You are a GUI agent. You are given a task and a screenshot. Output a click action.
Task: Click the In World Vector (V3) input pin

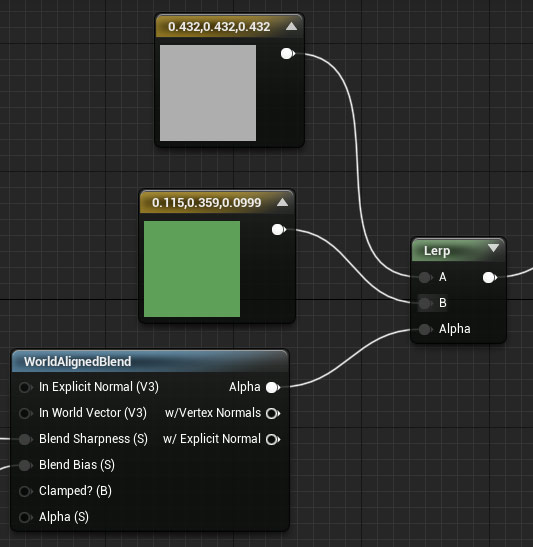tap(25, 413)
